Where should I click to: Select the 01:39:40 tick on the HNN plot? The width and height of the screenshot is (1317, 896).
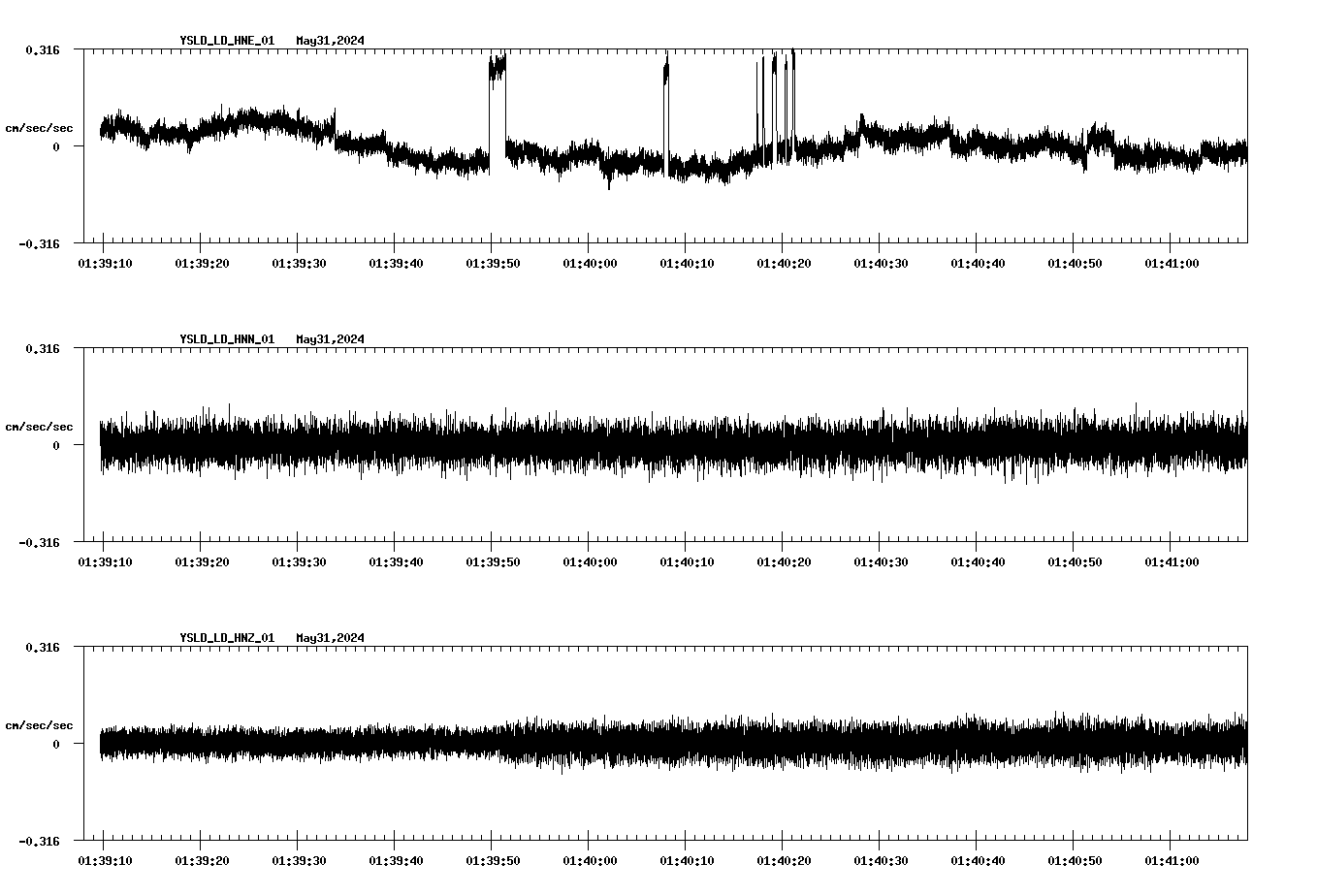click(395, 560)
